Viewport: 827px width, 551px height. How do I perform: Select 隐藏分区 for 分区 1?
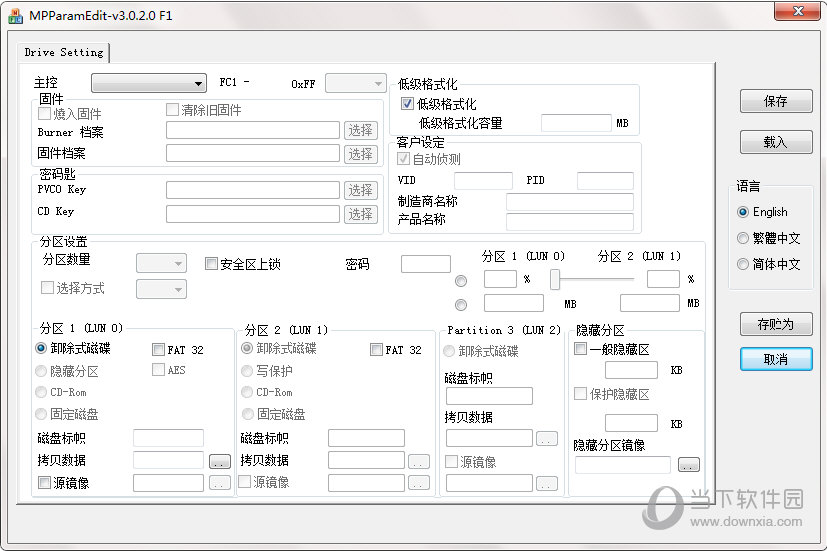(x=41, y=371)
